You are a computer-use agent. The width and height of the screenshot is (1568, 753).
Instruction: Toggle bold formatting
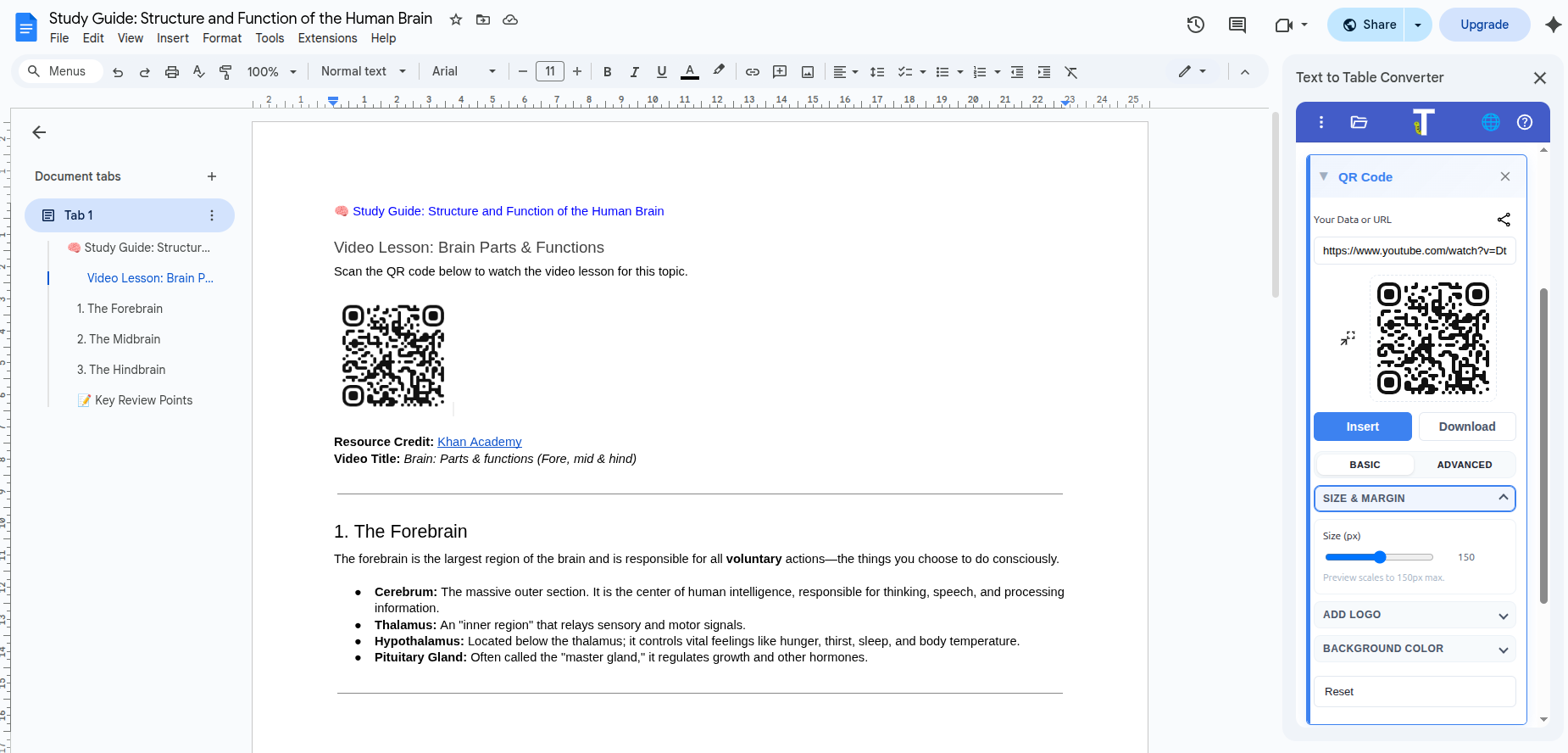[607, 72]
